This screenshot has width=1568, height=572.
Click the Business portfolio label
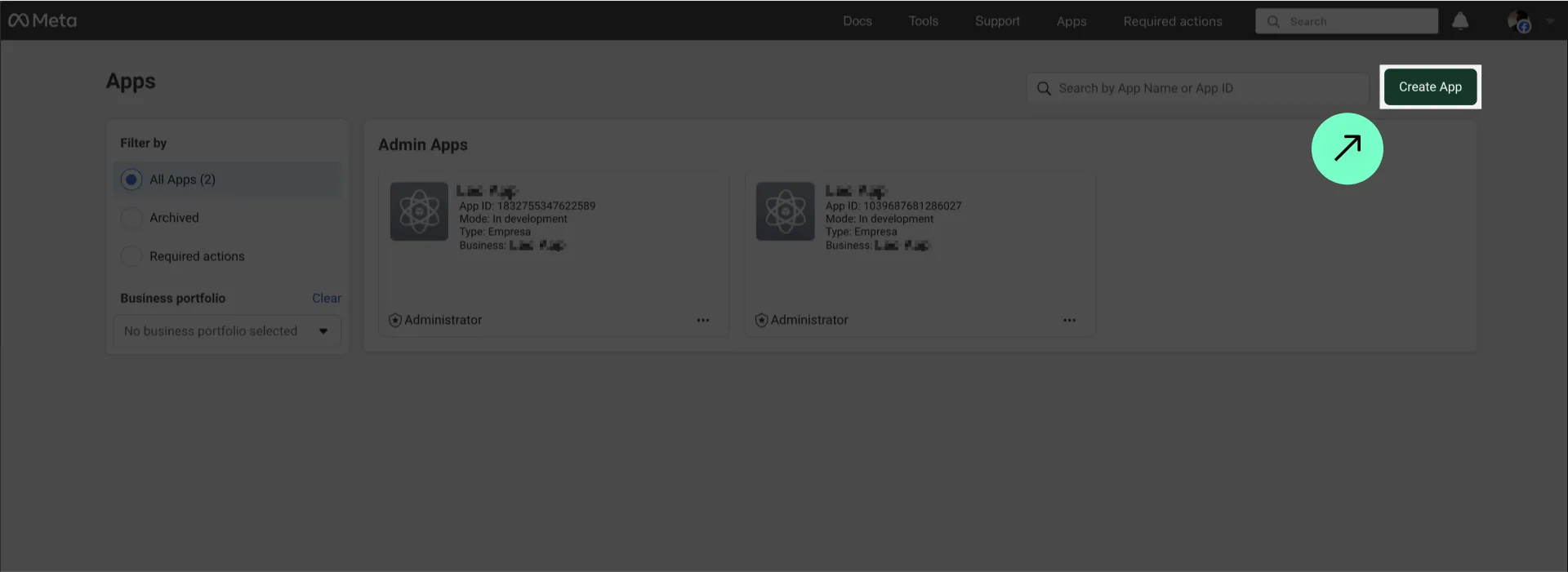tap(173, 298)
